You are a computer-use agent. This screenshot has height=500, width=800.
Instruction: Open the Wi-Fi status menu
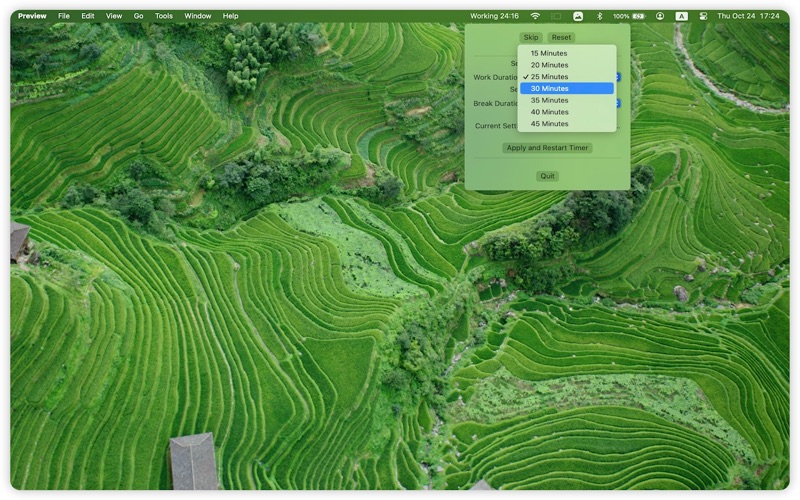tap(535, 16)
